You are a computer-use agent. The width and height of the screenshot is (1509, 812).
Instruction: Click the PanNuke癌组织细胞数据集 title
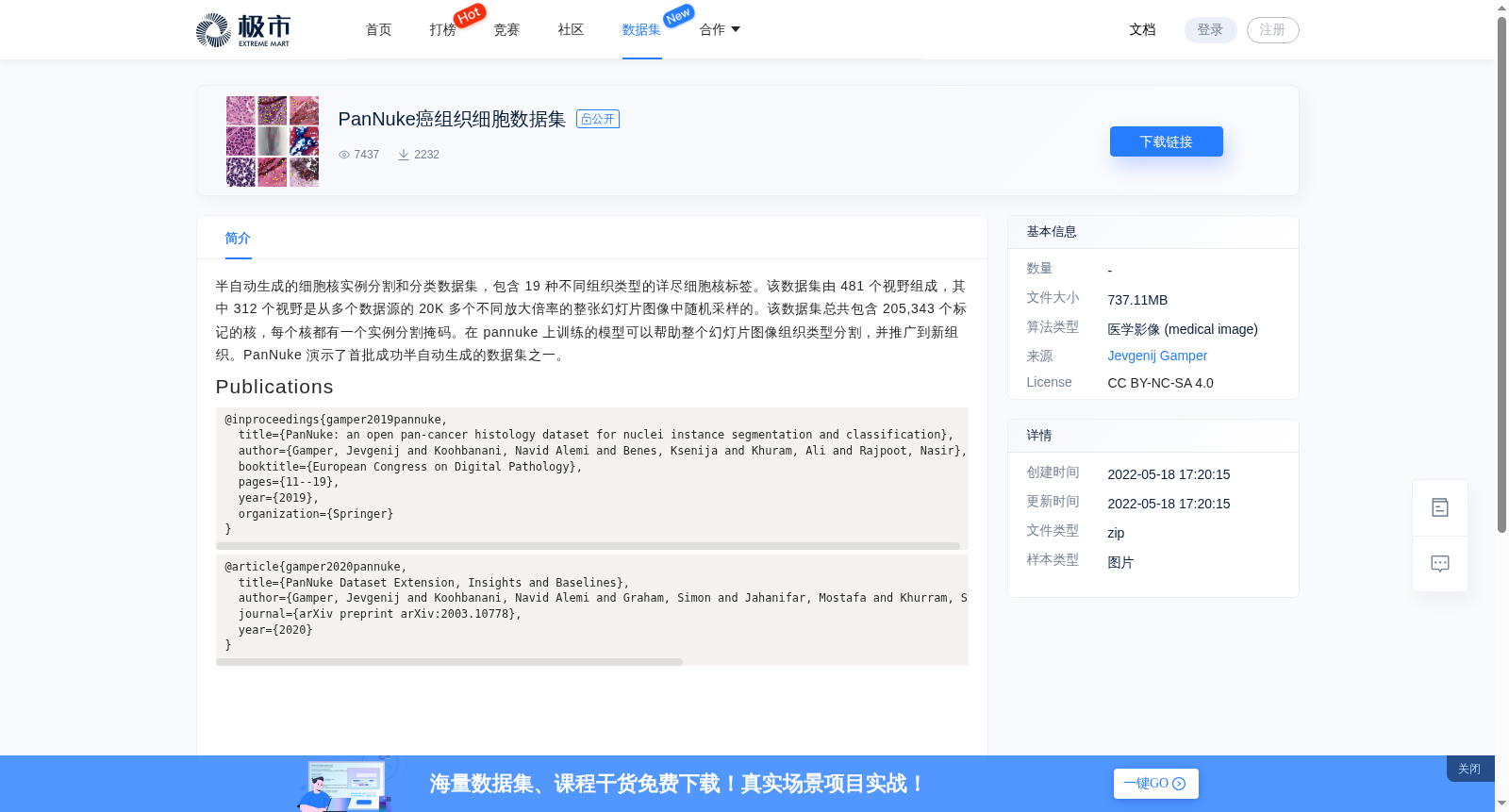coord(452,119)
